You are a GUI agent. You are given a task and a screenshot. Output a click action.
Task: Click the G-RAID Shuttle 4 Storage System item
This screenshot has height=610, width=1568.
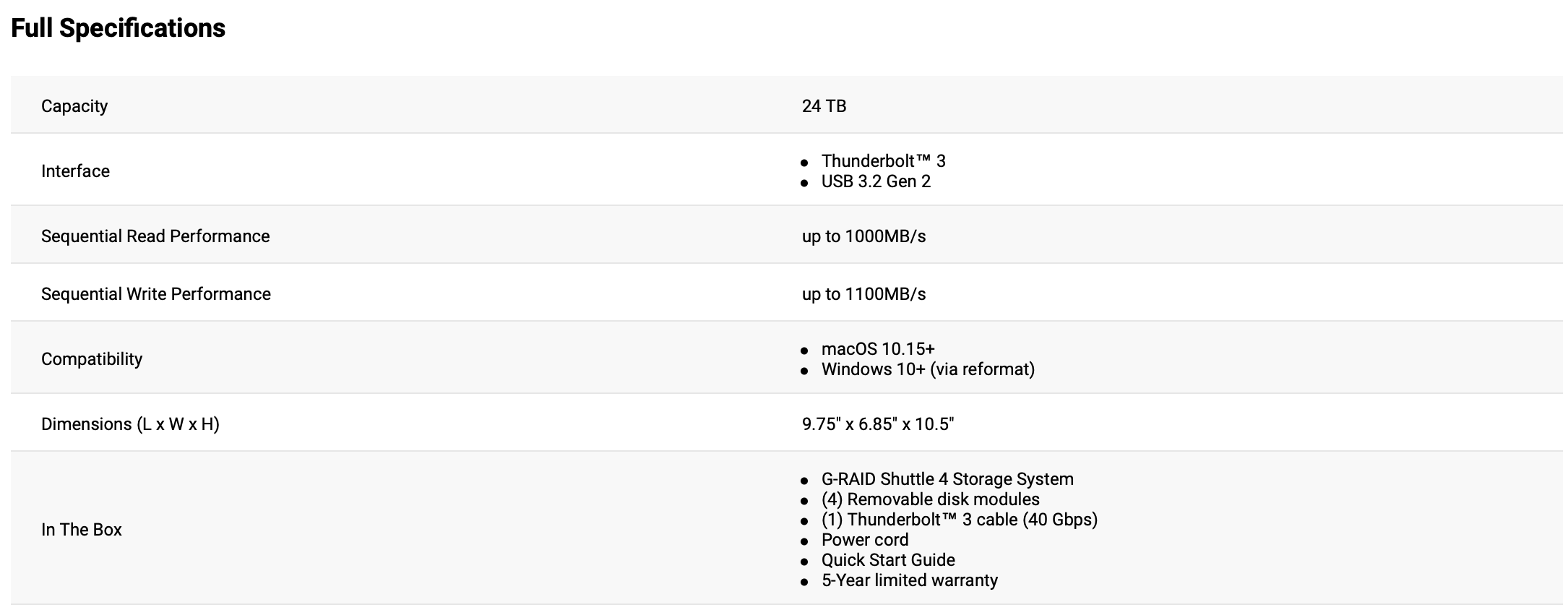pos(947,479)
